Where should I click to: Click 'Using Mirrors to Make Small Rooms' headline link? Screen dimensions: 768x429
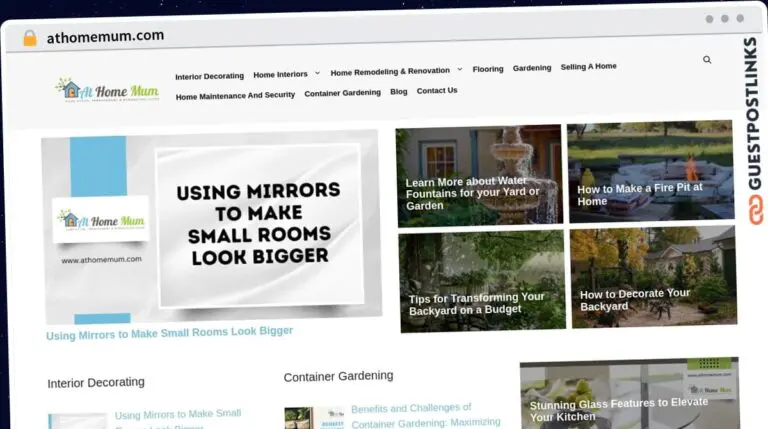coord(169,332)
